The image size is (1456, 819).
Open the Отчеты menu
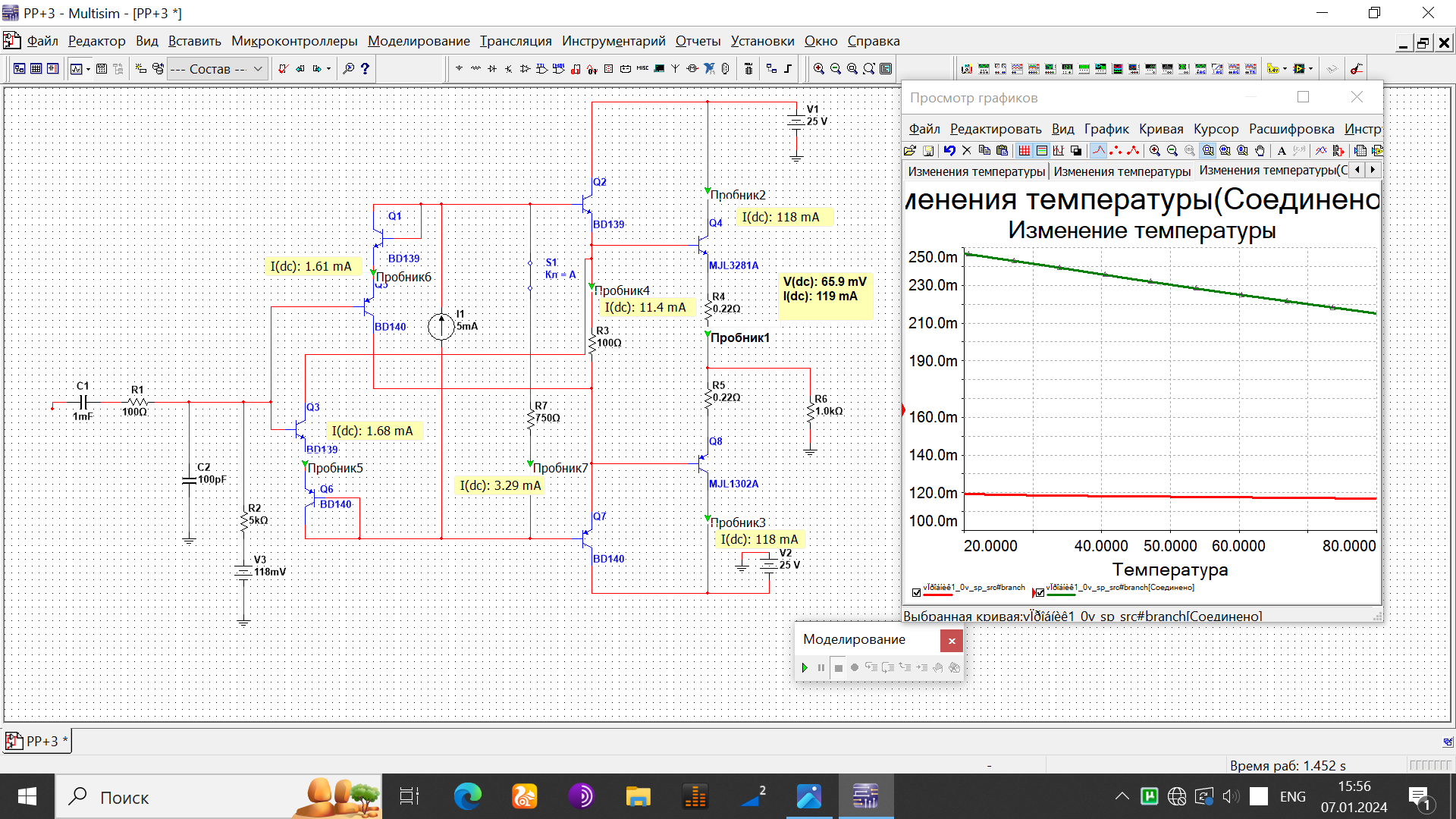point(698,41)
